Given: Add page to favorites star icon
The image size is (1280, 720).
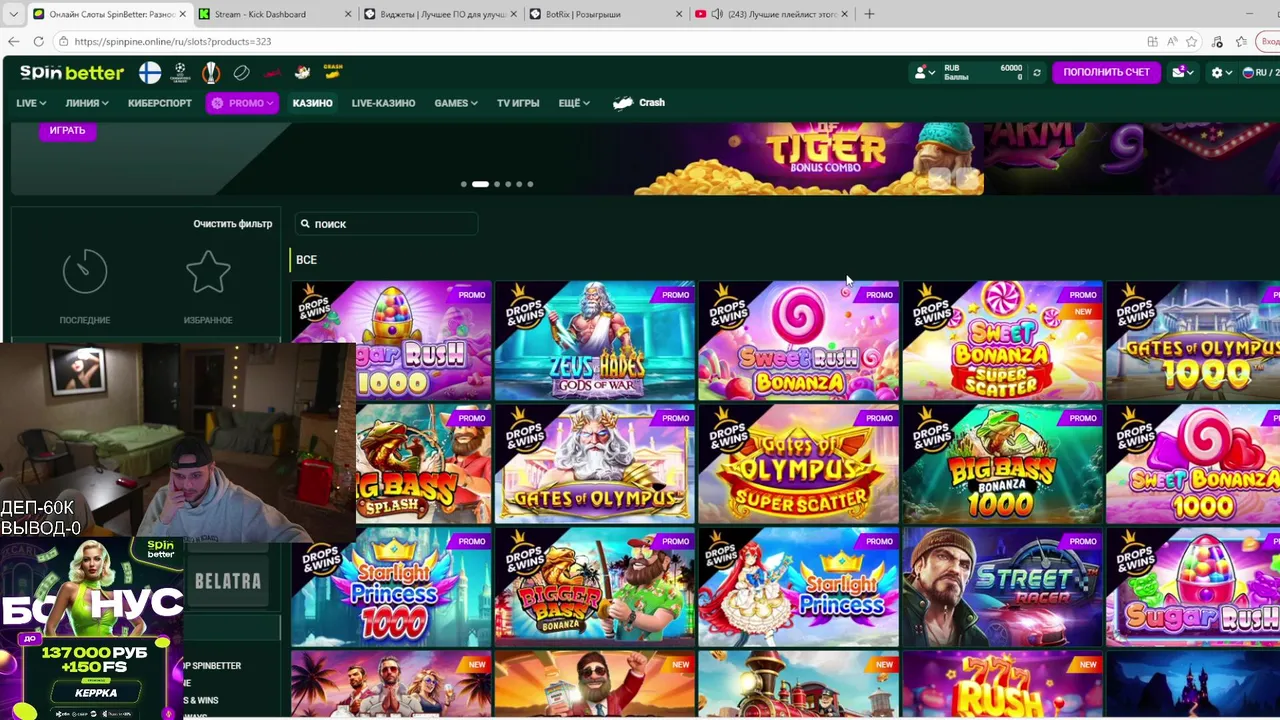Looking at the screenshot, I should [x=1192, y=41].
